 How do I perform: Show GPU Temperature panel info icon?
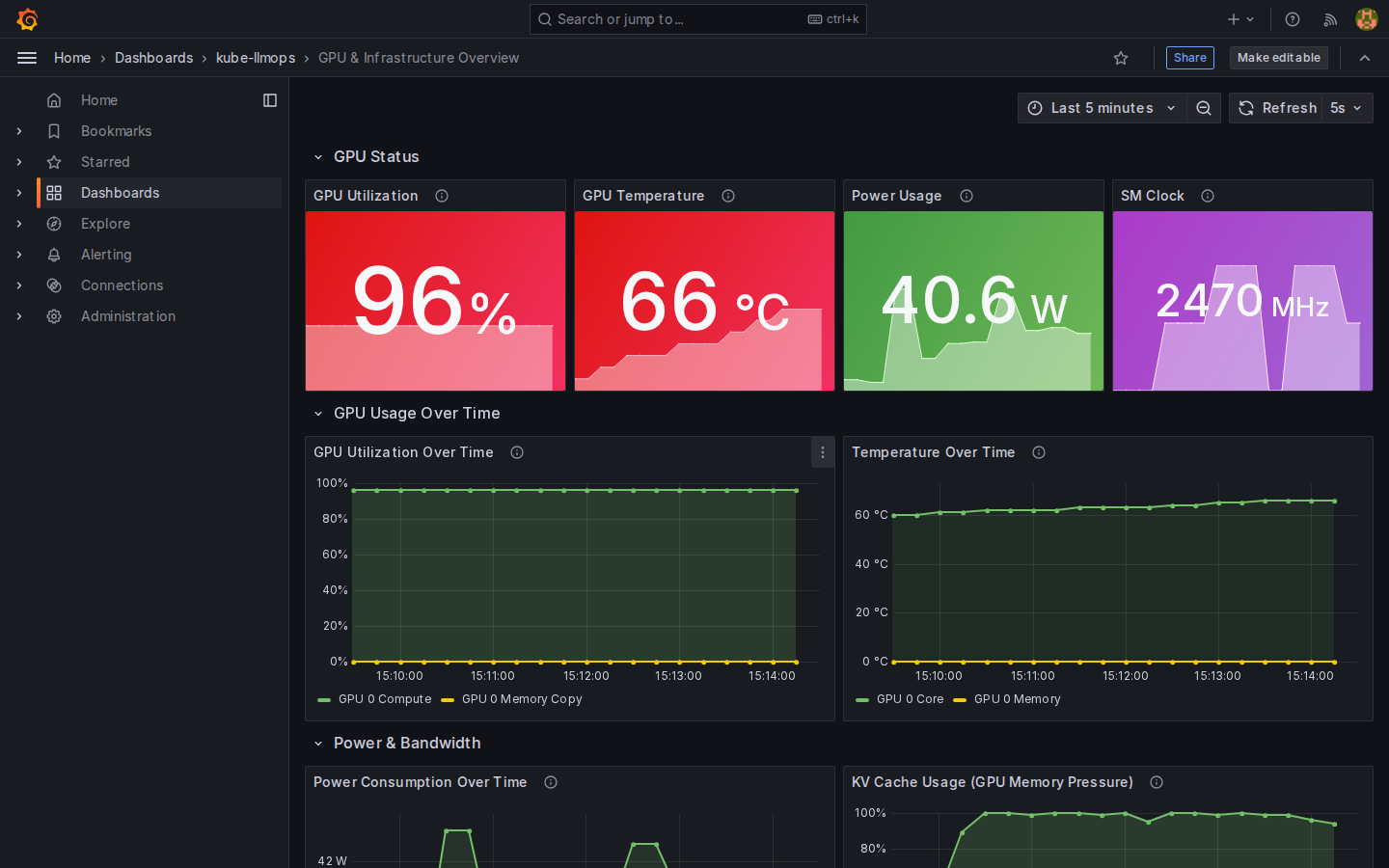click(728, 196)
